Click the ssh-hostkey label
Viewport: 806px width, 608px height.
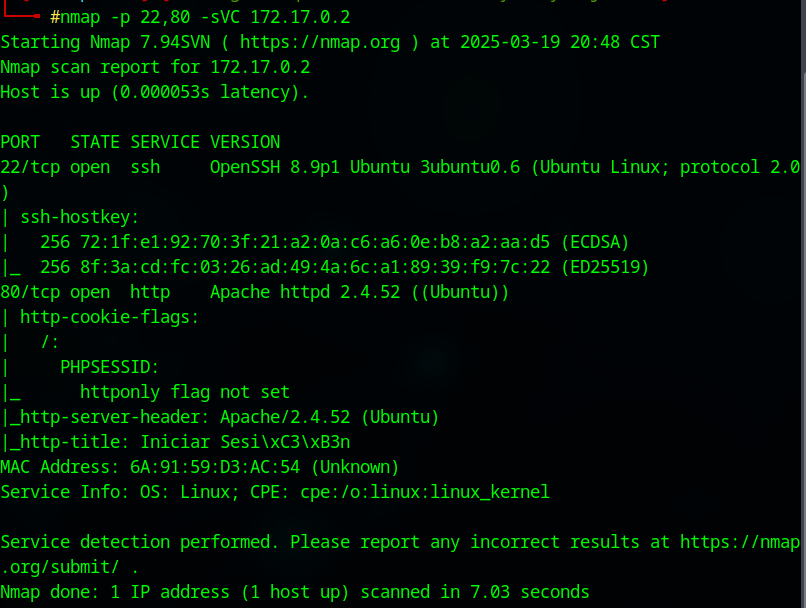tap(80, 217)
